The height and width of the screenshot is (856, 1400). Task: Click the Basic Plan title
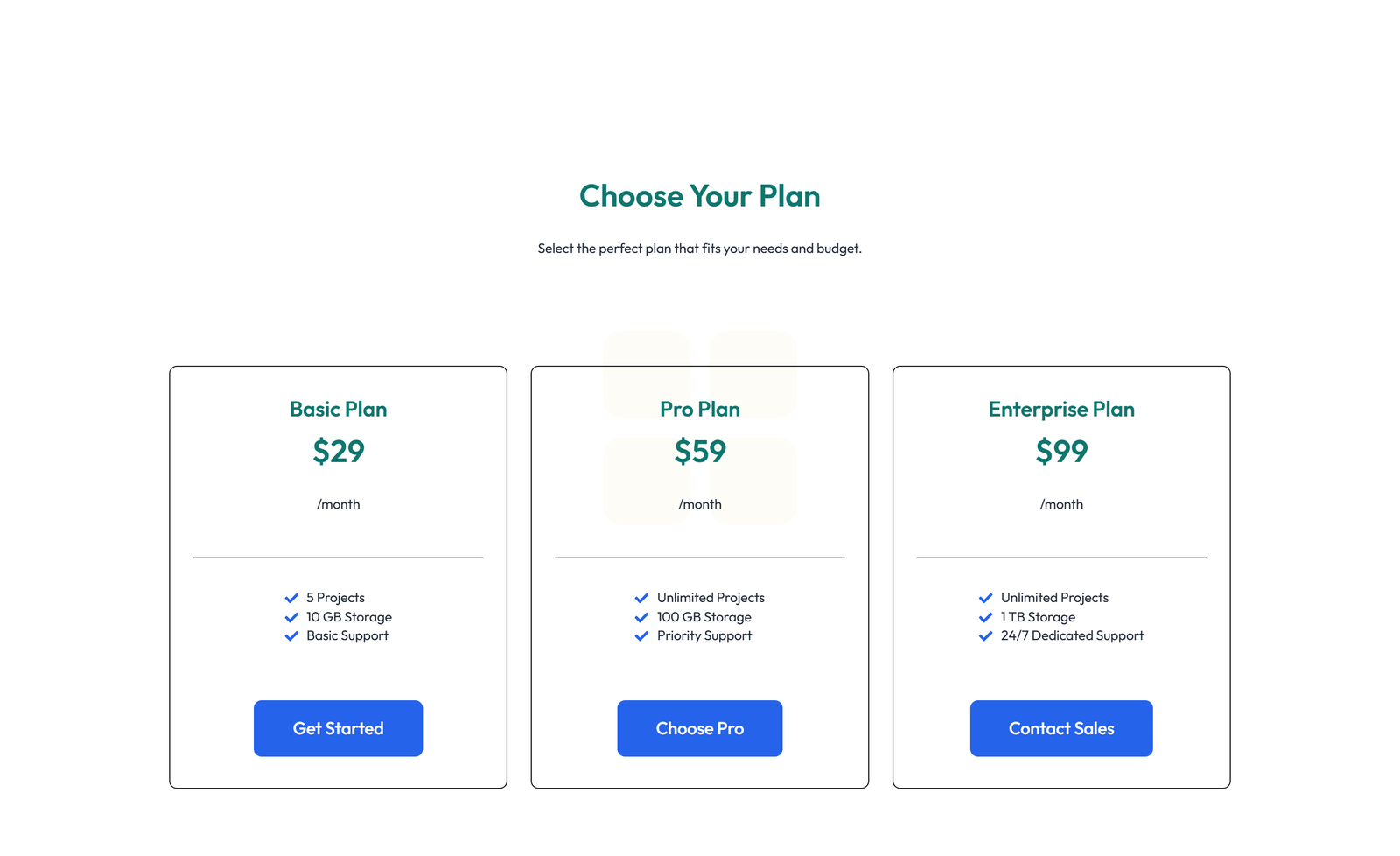pyautogui.click(x=338, y=409)
